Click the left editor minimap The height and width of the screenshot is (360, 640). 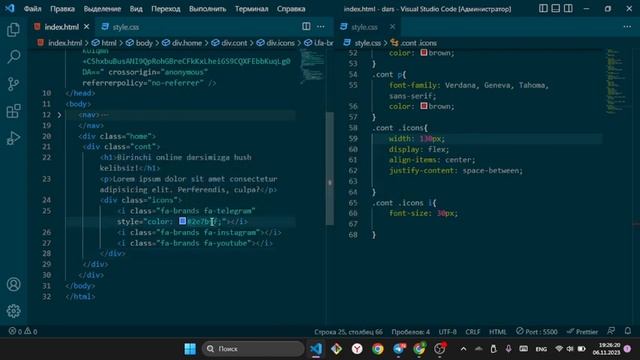click(312, 66)
